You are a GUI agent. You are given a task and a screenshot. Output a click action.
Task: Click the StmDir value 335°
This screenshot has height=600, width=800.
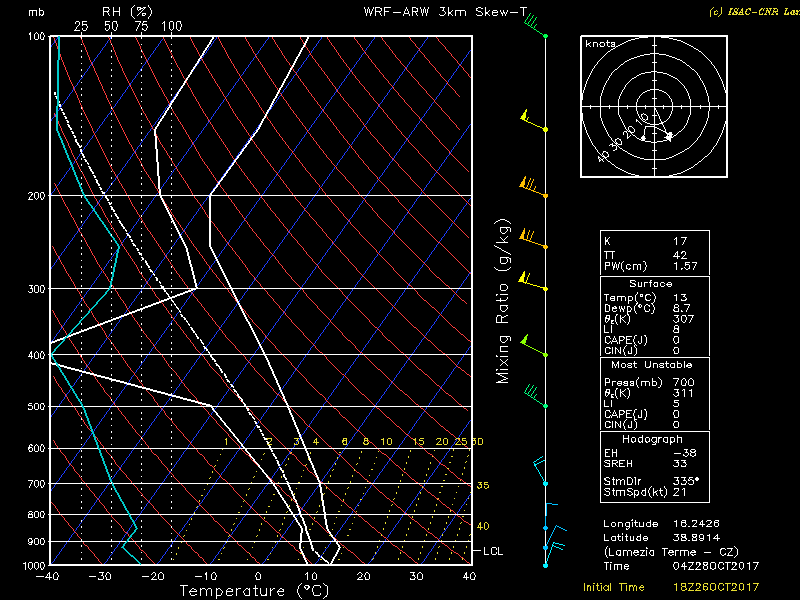click(x=686, y=481)
